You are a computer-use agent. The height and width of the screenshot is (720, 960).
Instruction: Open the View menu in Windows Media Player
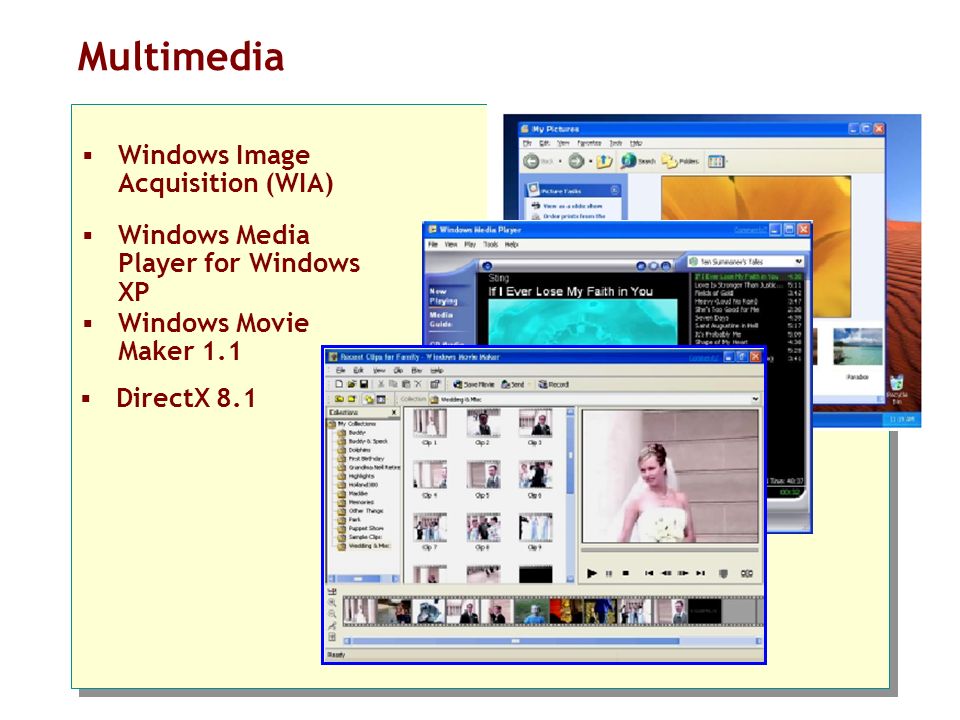[x=451, y=244]
